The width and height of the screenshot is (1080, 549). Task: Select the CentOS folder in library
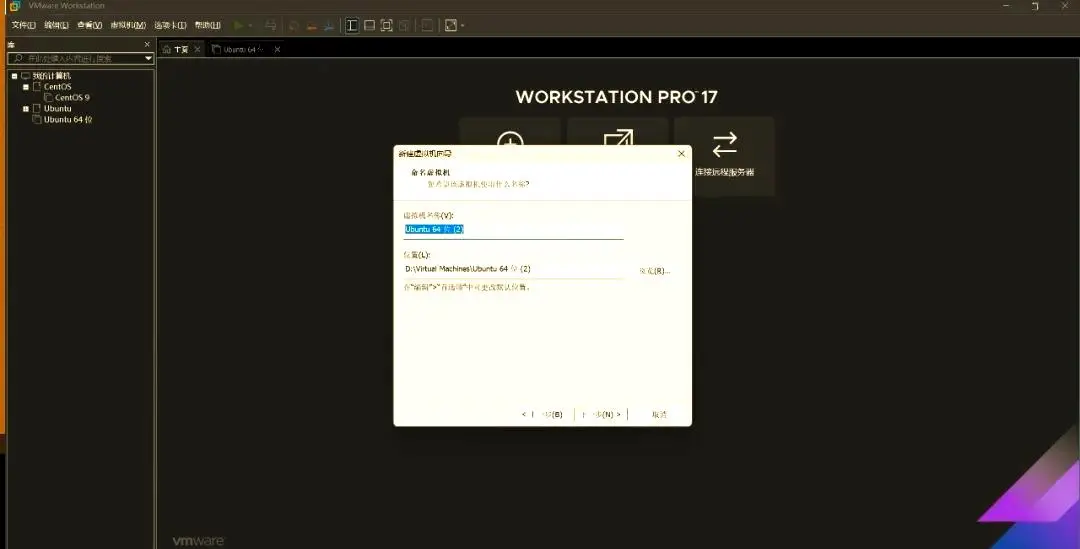coord(58,87)
